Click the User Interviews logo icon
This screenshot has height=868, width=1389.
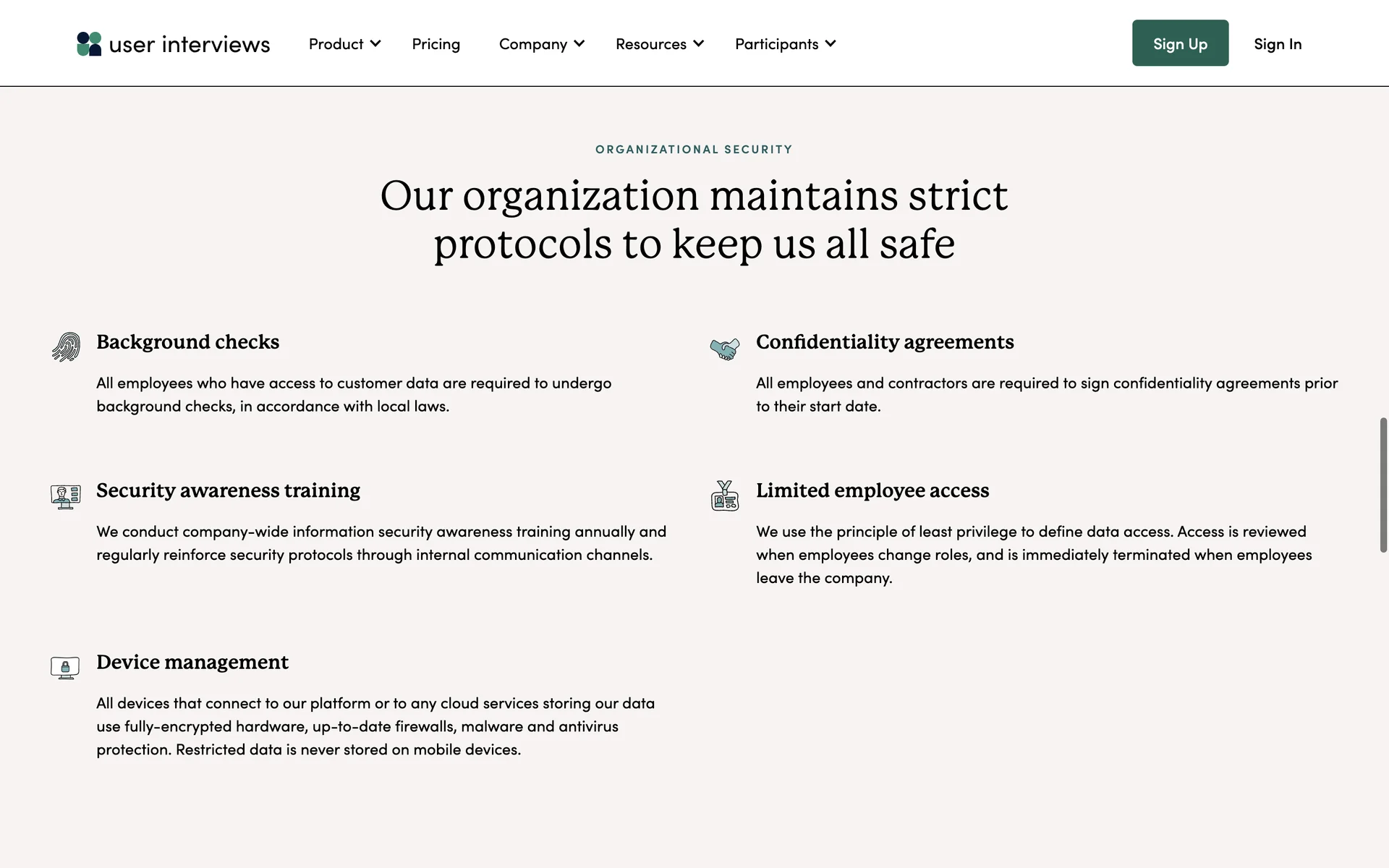pyautogui.click(x=89, y=44)
